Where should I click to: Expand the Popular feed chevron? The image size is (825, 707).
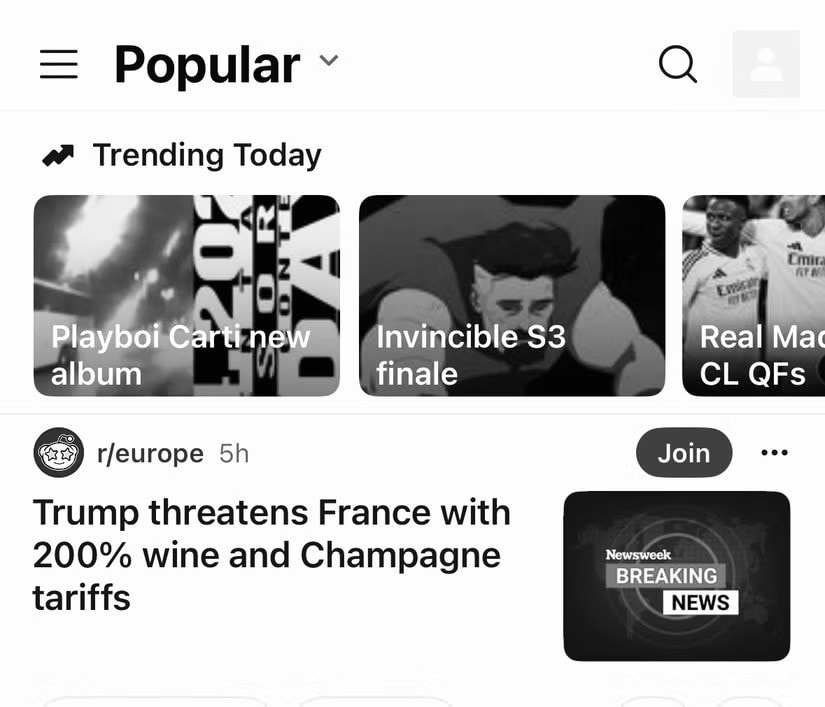tap(329, 62)
